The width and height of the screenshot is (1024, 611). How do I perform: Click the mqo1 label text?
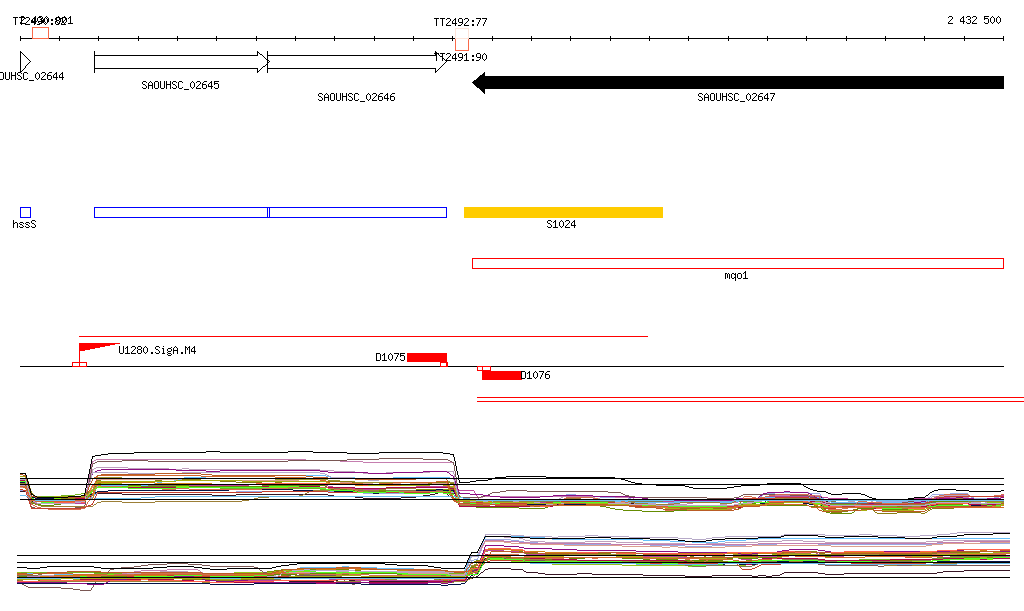coord(736,275)
